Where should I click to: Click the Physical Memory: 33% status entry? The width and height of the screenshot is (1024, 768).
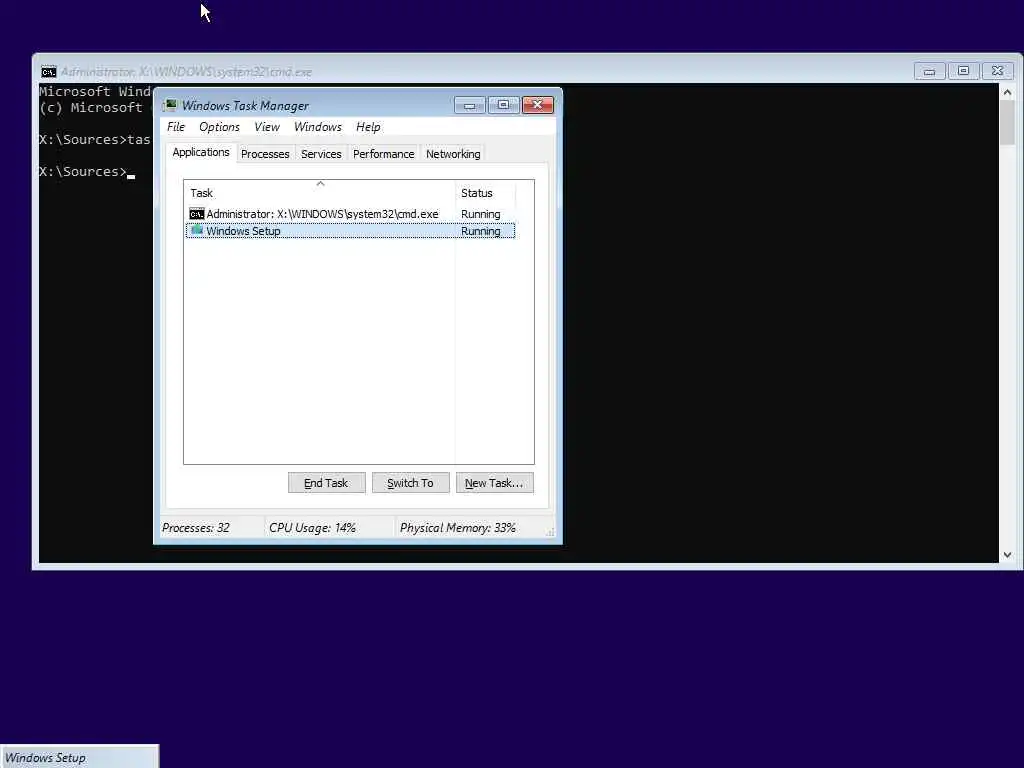[458, 528]
